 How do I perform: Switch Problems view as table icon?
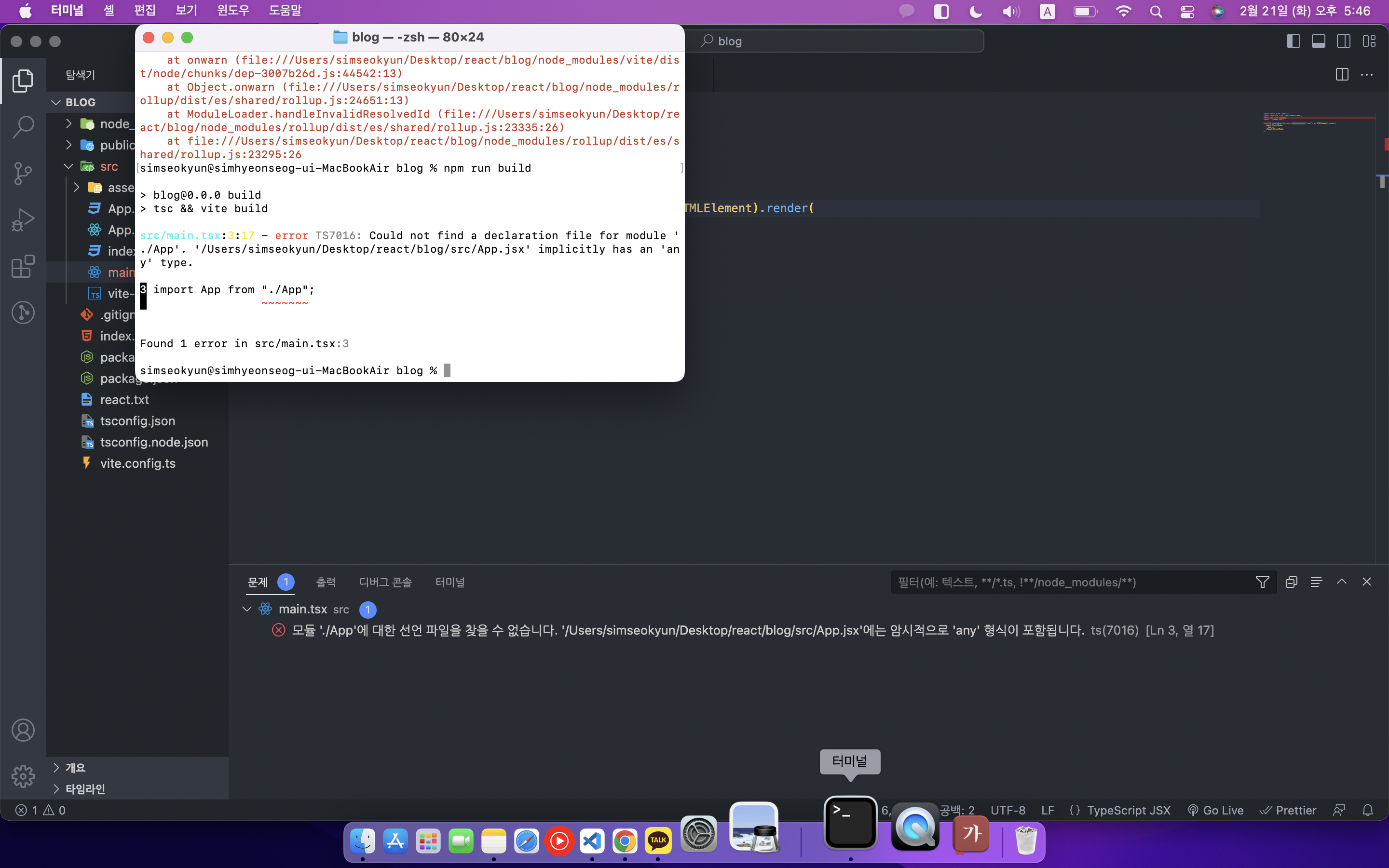pyautogui.click(x=1316, y=582)
